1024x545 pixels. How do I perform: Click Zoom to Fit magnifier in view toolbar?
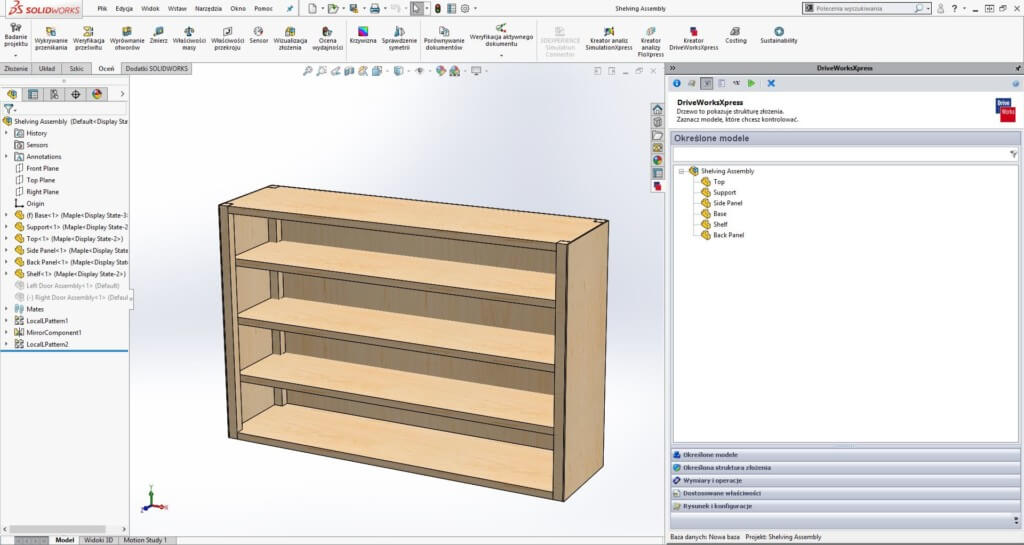pyautogui.click(x=308, y=70)
